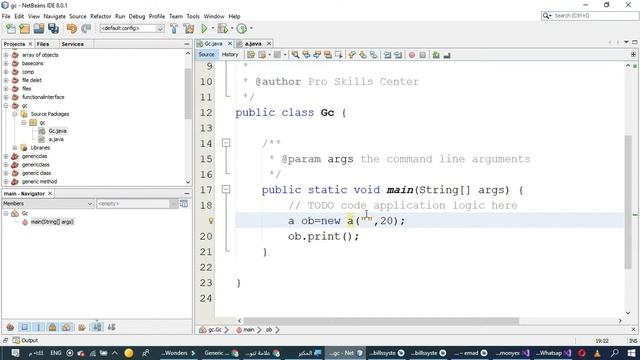This screenshot has height=360, width=640.
Task: Click the Redo arrow icon
Action: (86, 29)
